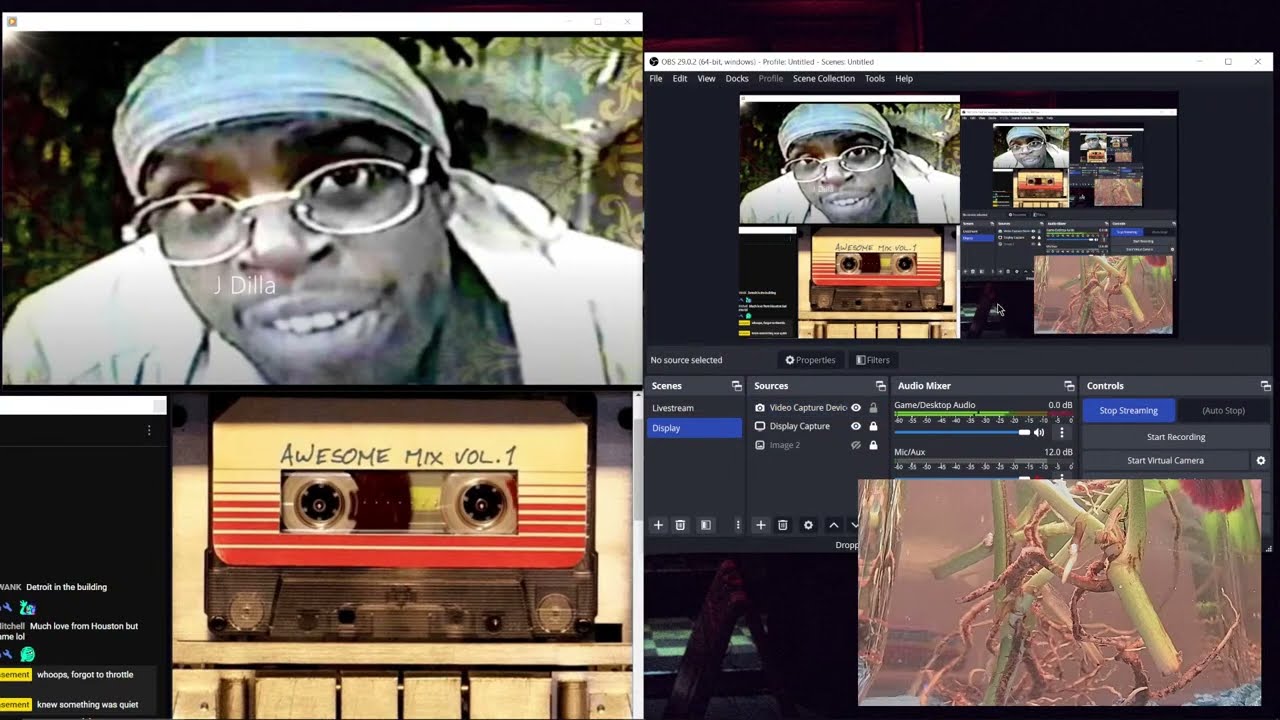Click Image 2 picture icon
This screenshot has width=1280, height=720.
coord(760,445)
